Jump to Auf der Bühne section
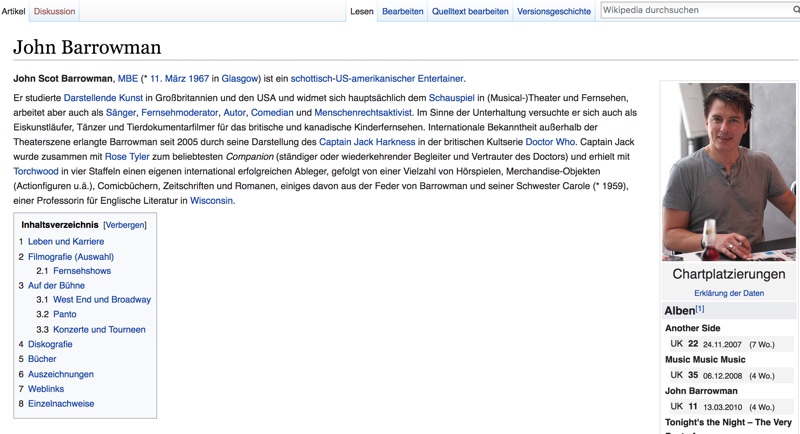The height and width of the screenshot is (434, 800). (56, 286)
